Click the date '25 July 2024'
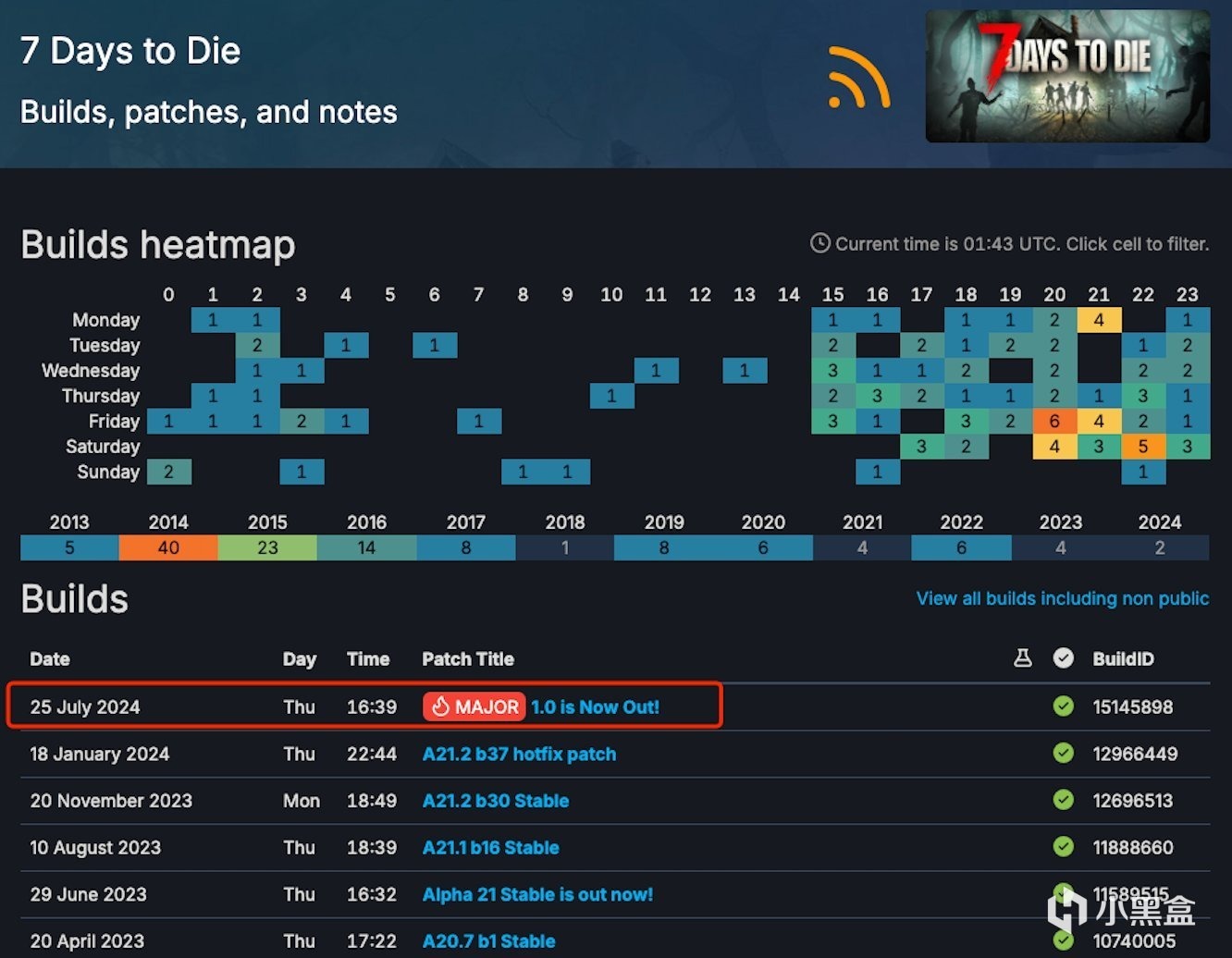This screenshot has width=1232, height=958. (x=85, y=707)
